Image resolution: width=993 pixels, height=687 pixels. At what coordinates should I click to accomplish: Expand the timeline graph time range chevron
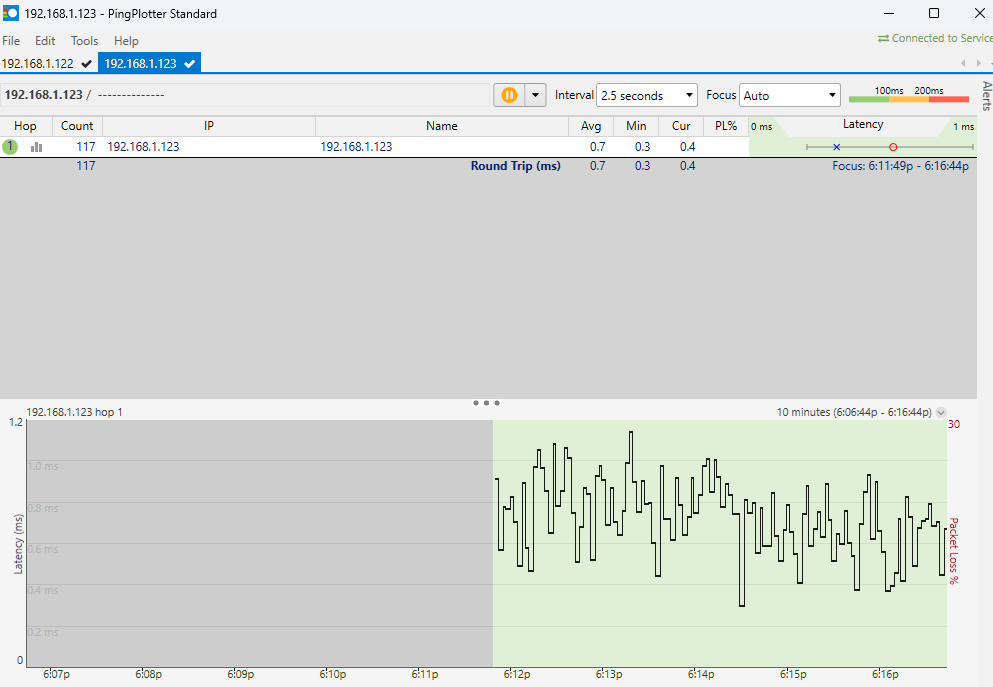[x=940, y=412]
